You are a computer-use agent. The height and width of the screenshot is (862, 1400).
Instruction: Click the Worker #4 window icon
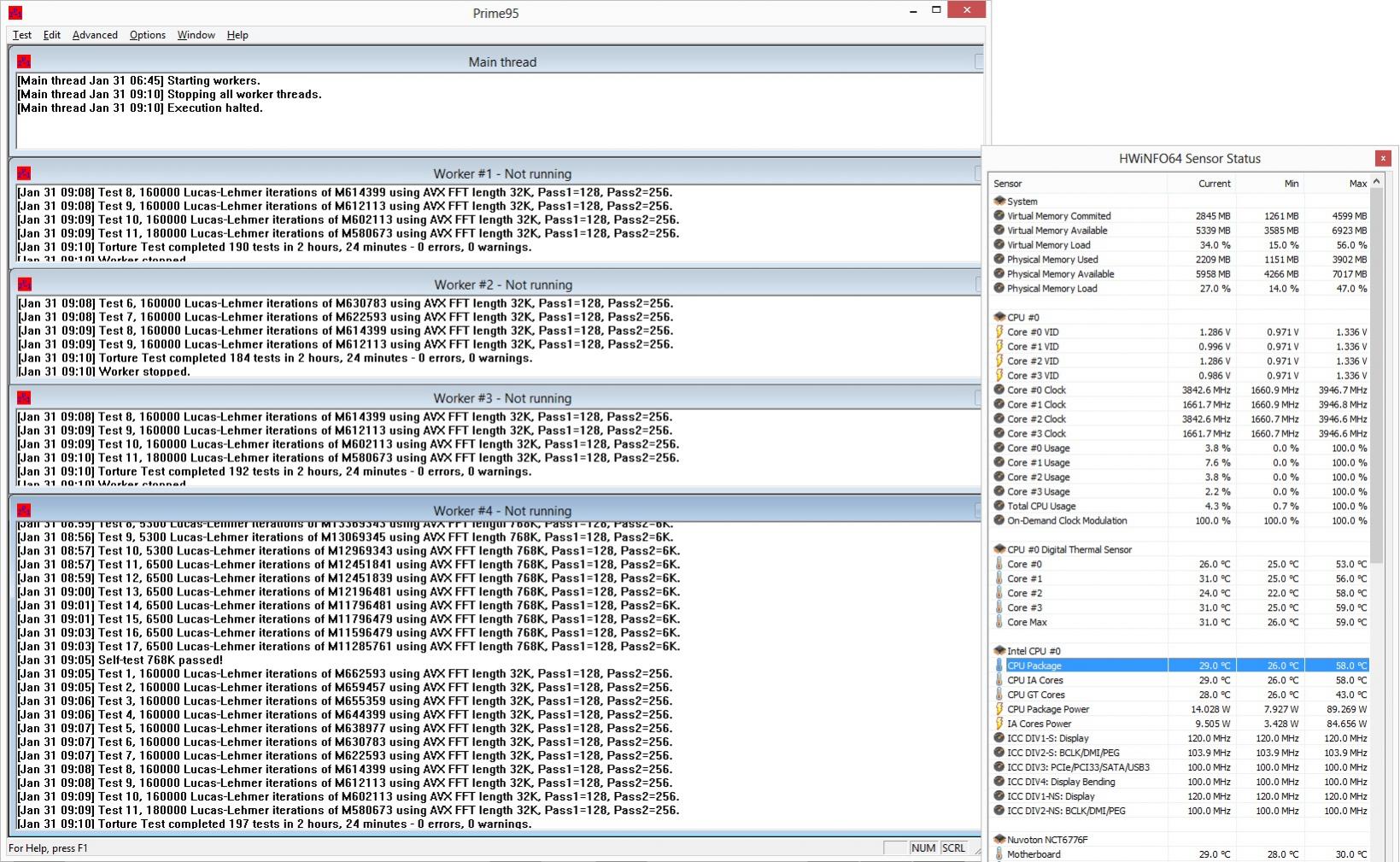click(x=24, y=511)
